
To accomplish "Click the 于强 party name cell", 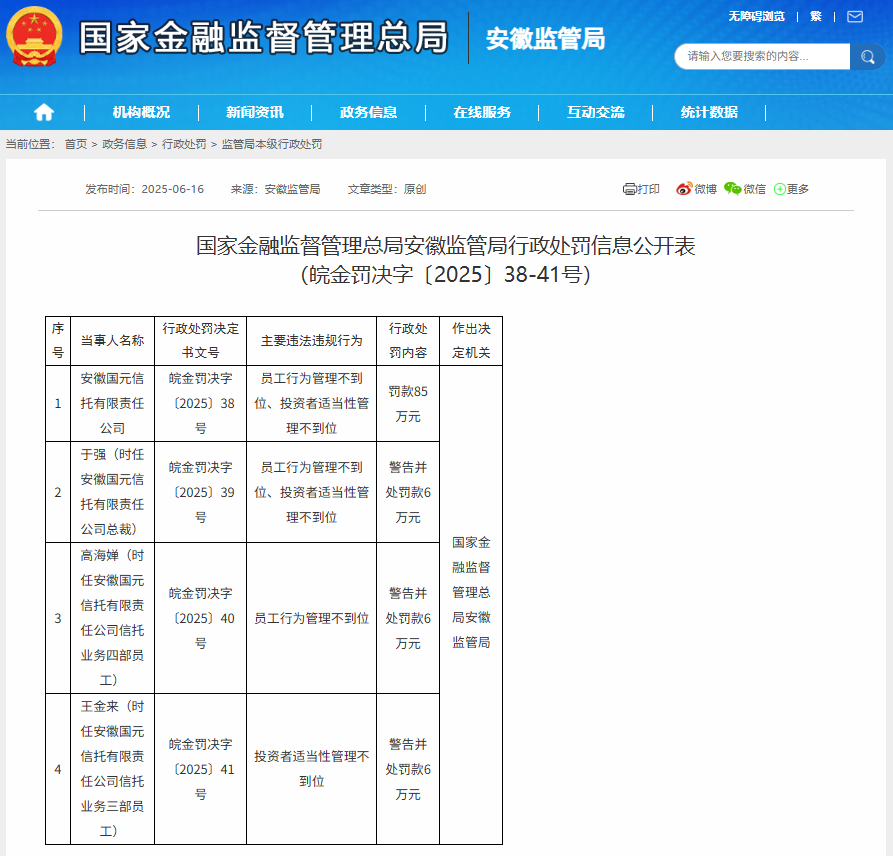I will click(x=112, y=492).
